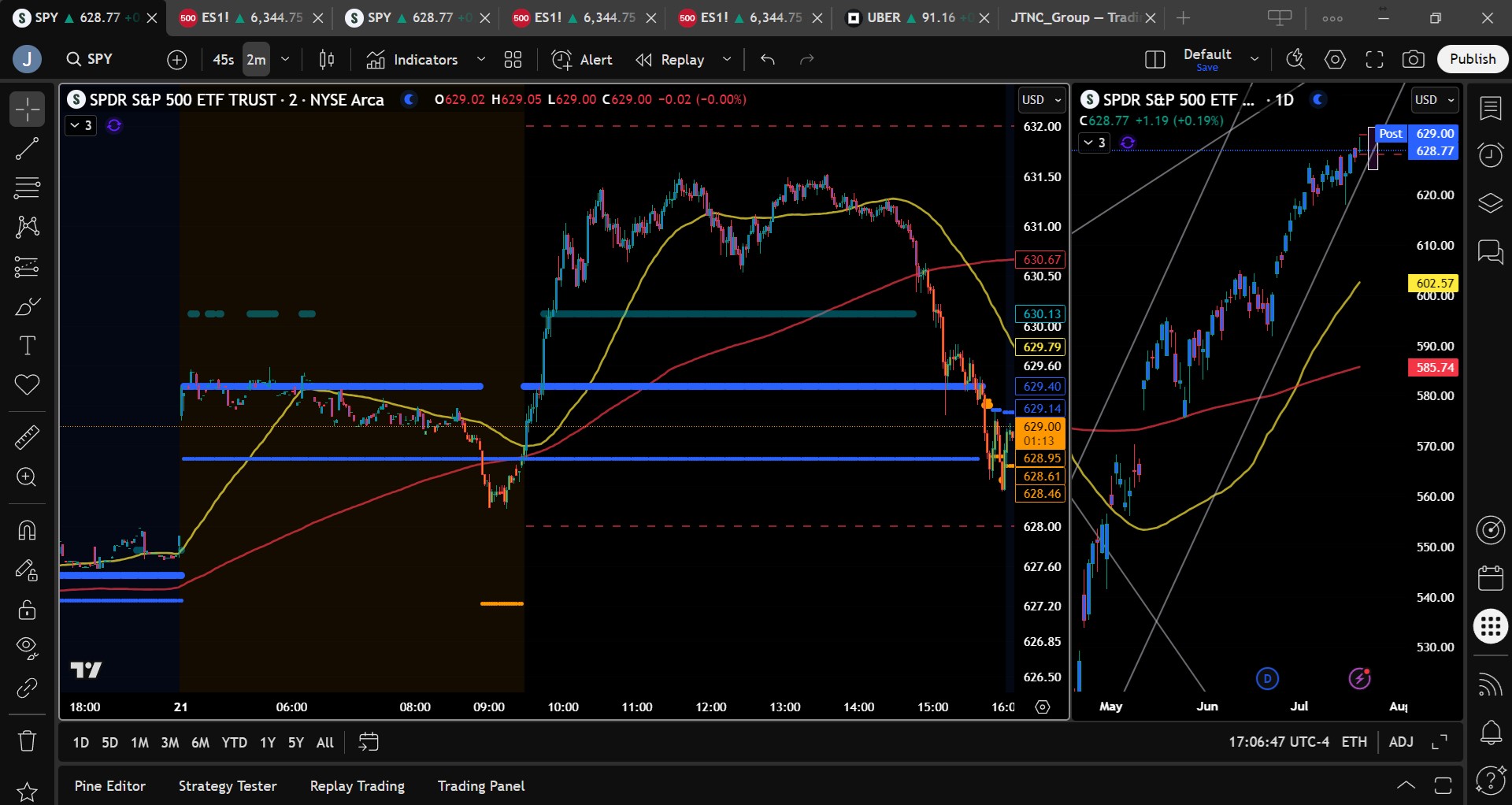Toggle ETH extended trading hours
Image resolution: width=1512 pixels, height=805 pixels.
click(1354, 742)
